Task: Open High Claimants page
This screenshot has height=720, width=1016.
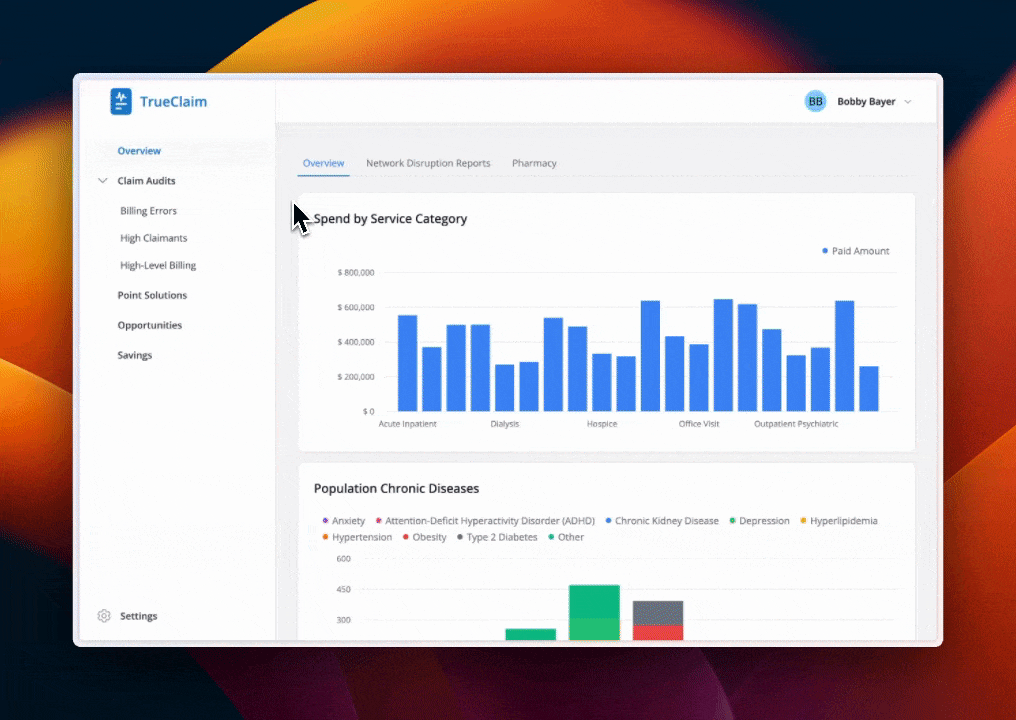Action: pos(153,238)
